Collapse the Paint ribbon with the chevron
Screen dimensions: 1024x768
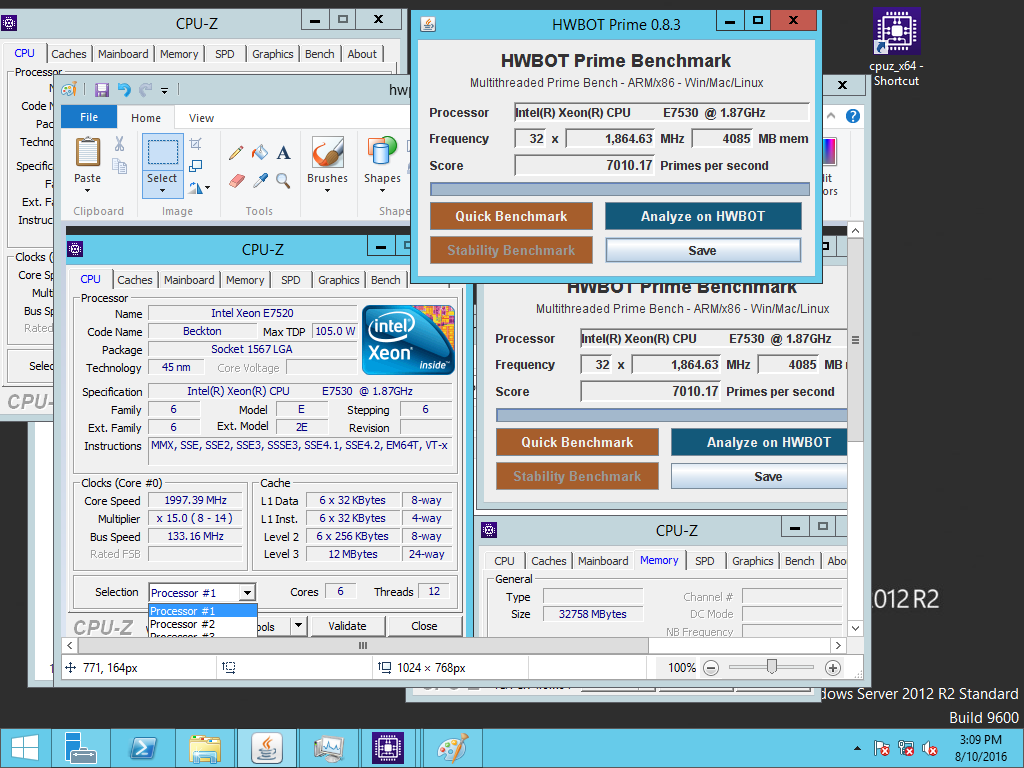click(831, 116)
